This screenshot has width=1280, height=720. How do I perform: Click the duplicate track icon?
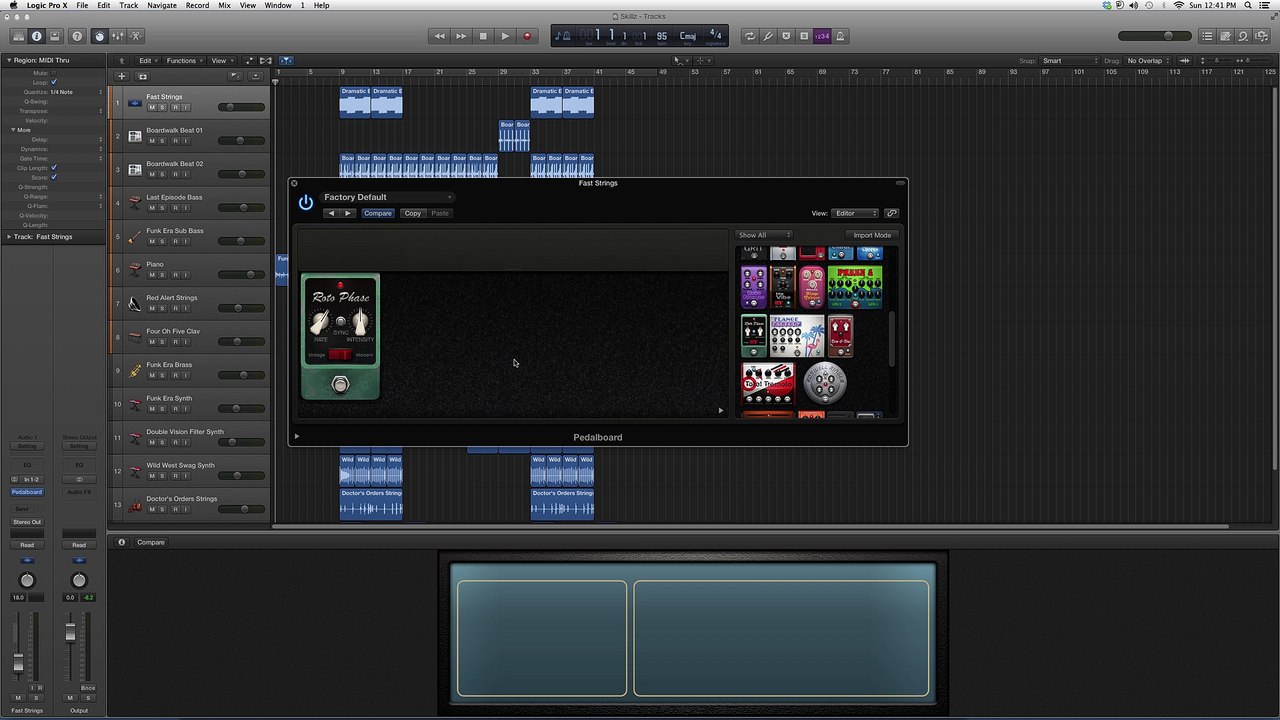pos(142,76)
